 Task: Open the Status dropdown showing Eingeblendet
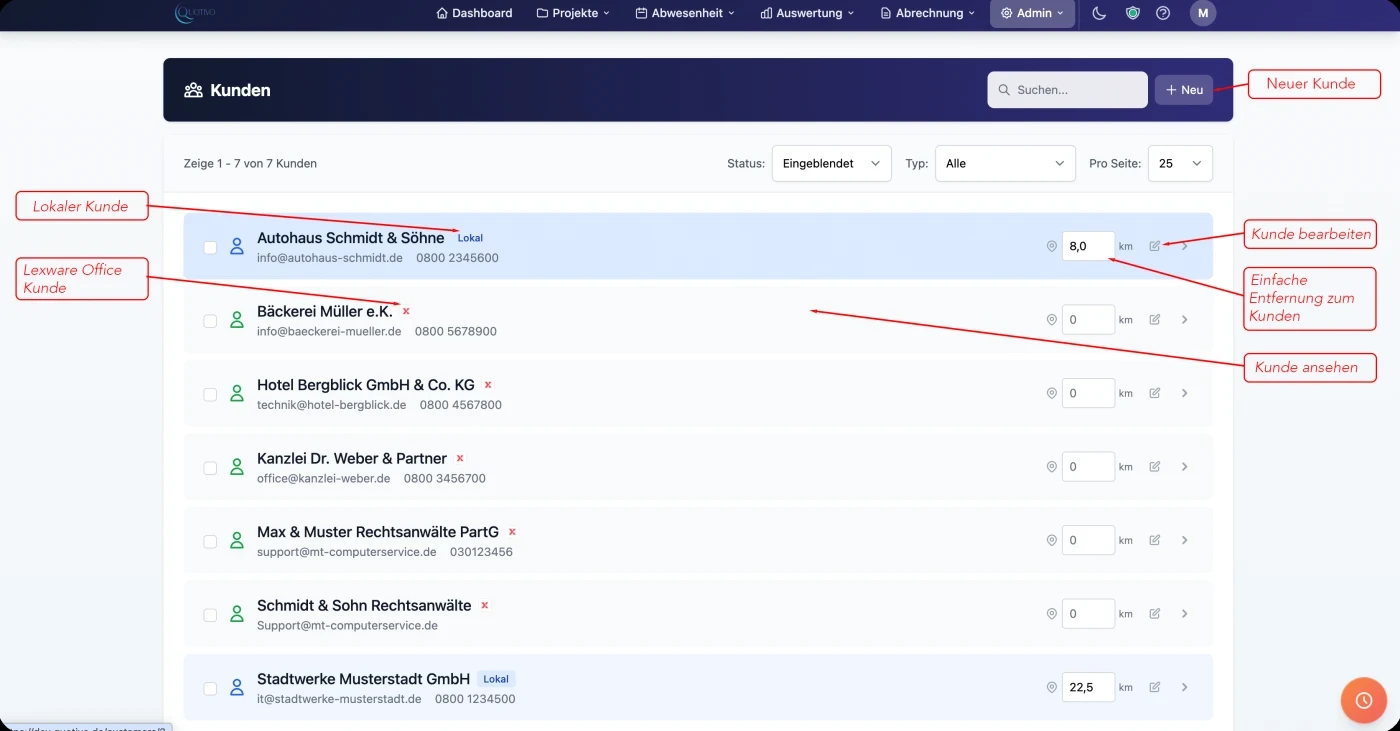pyautogui.click(x=831, y=163)
